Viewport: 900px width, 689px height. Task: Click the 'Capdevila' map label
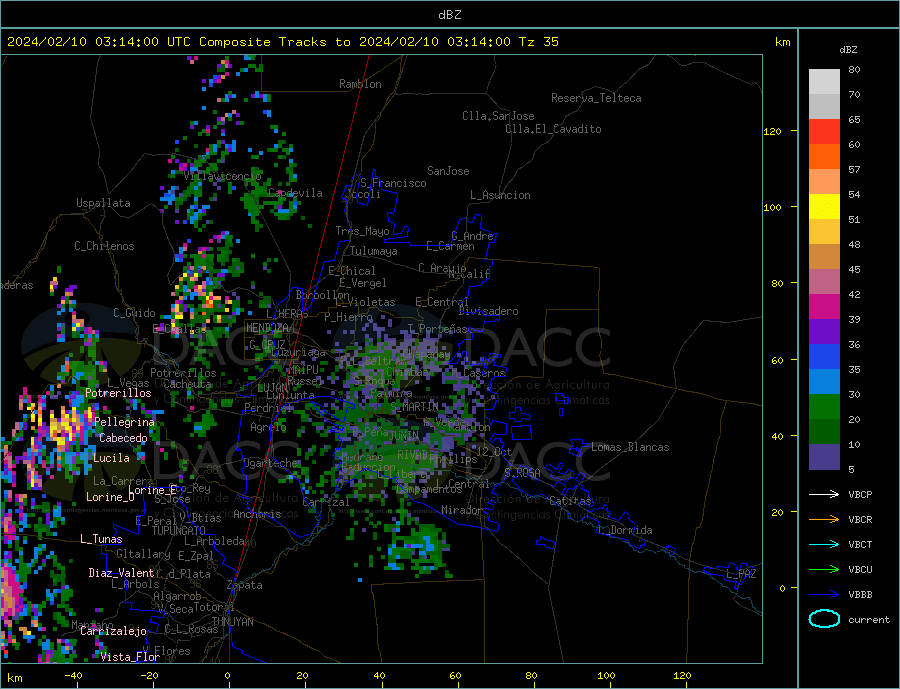(x=295, y=193)
